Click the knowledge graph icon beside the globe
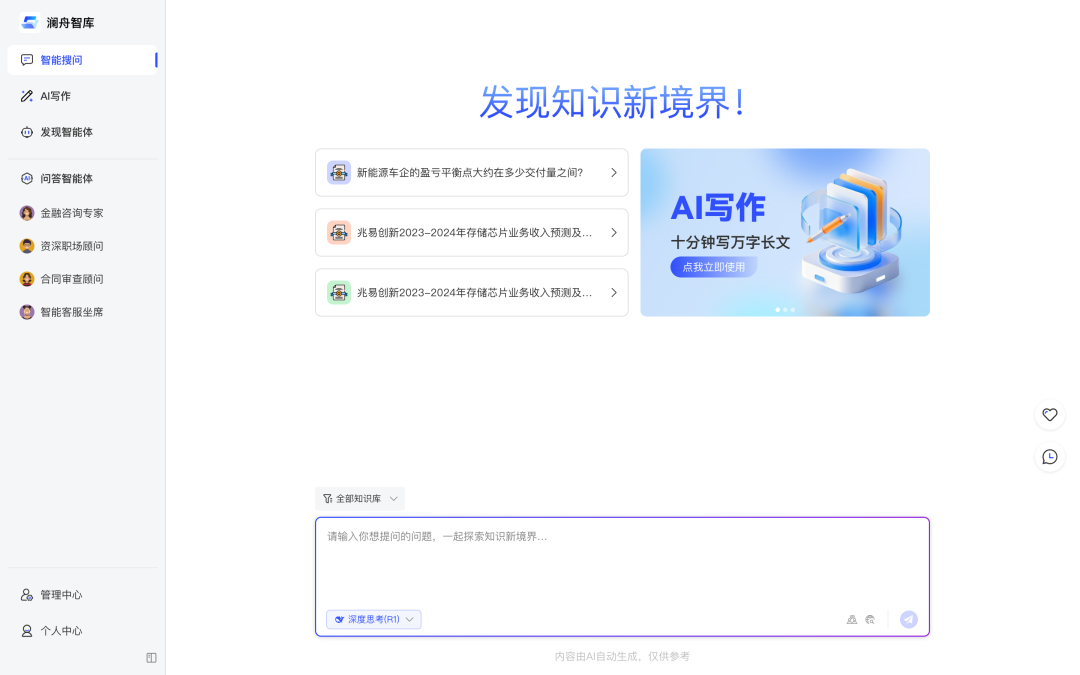Viewport: 1080px width, 675px height. click(x=852, y=620)
